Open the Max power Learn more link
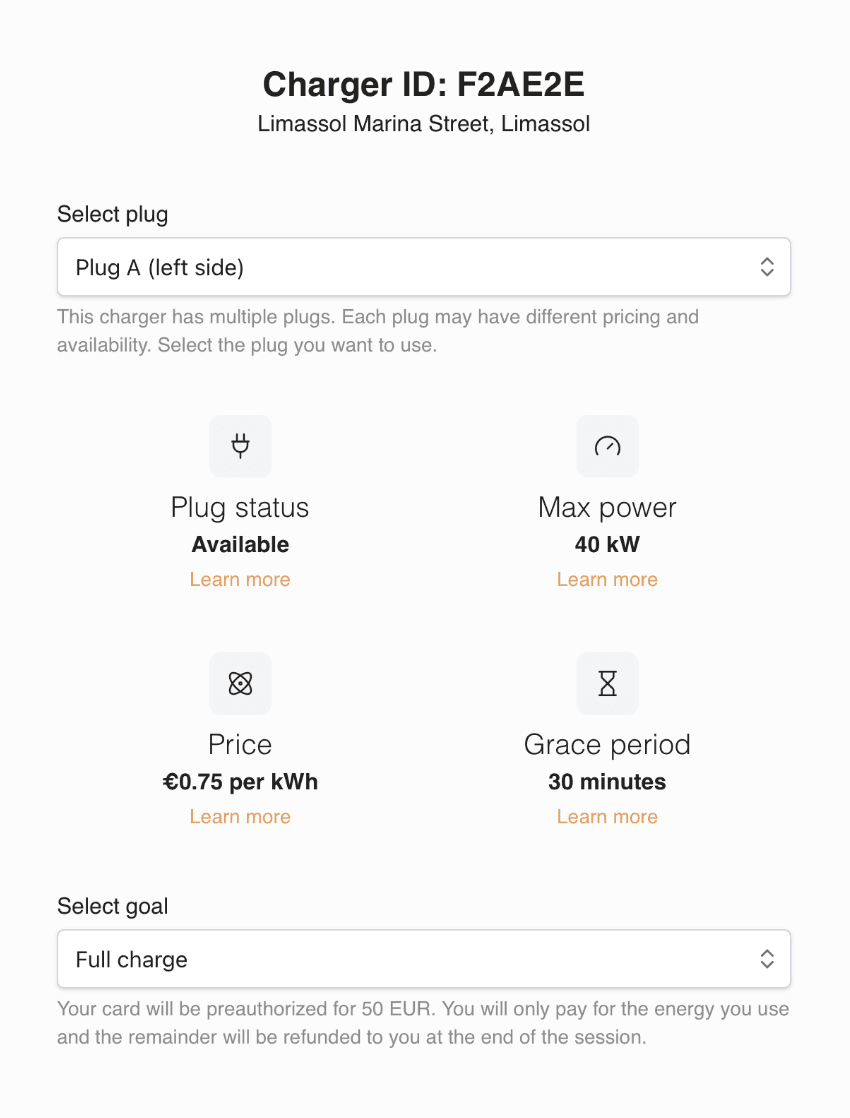The image size is (850, 1118). point(607,579)
